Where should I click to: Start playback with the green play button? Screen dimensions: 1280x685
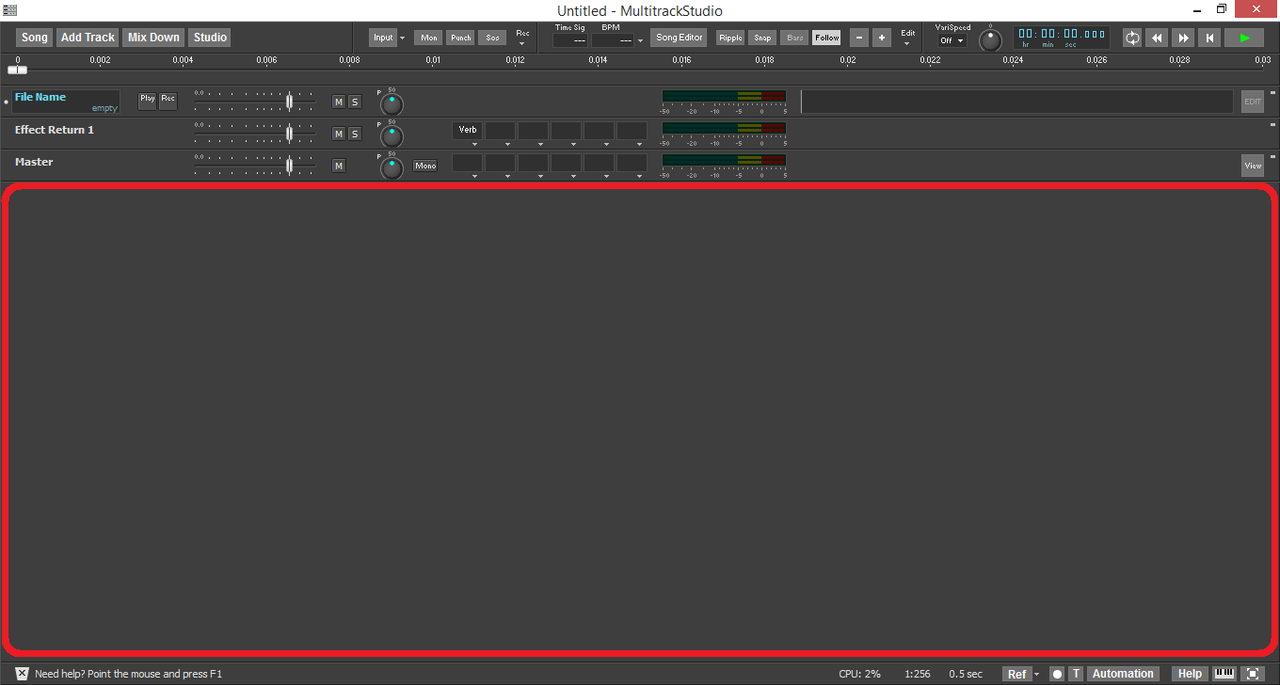(1244, 38)
